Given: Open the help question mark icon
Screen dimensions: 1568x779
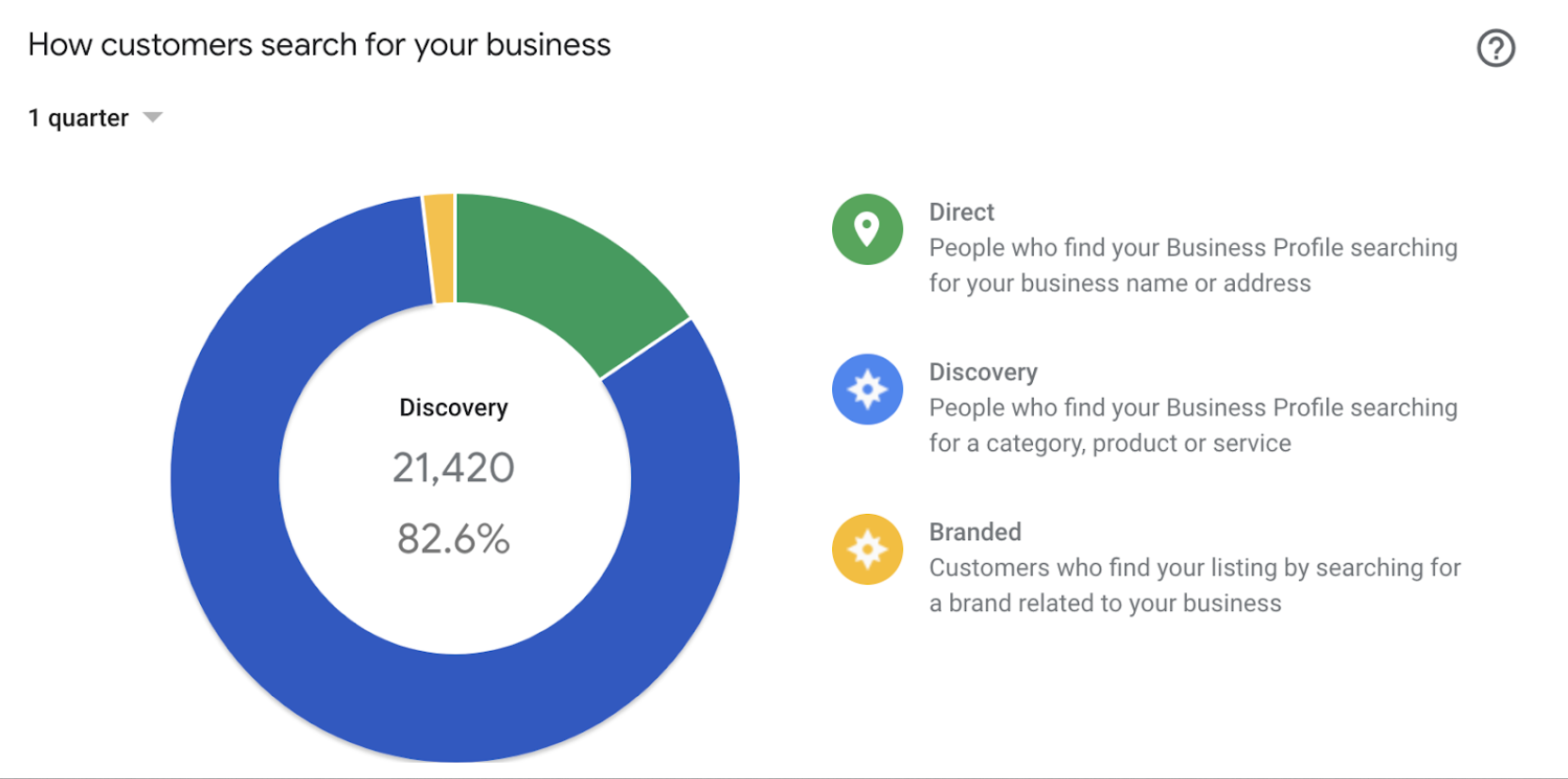Looking at the screenshot, I should coord(1495,48).
